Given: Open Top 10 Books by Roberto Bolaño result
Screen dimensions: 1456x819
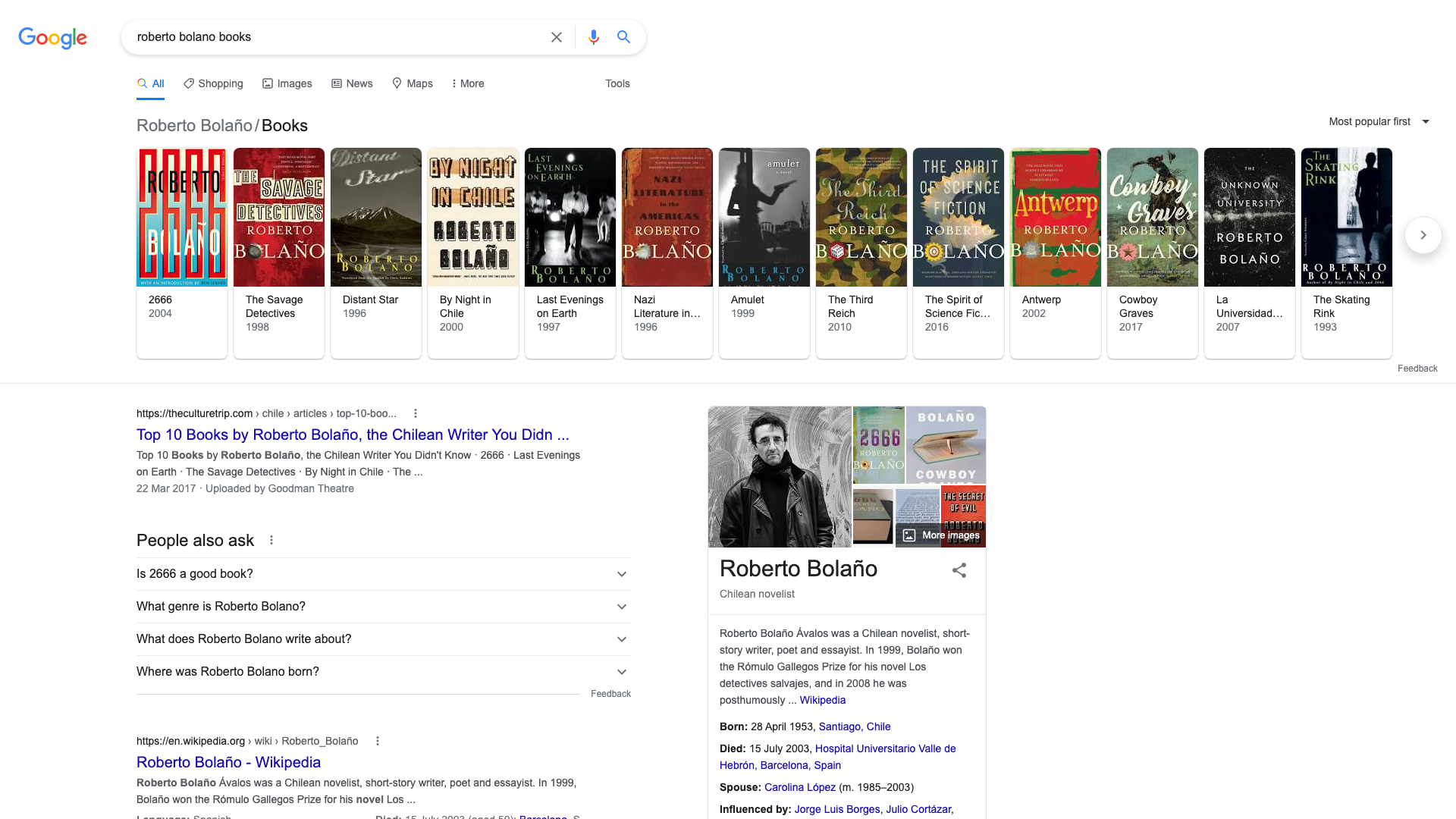Looking at the screenshot, I should [353, 435].
